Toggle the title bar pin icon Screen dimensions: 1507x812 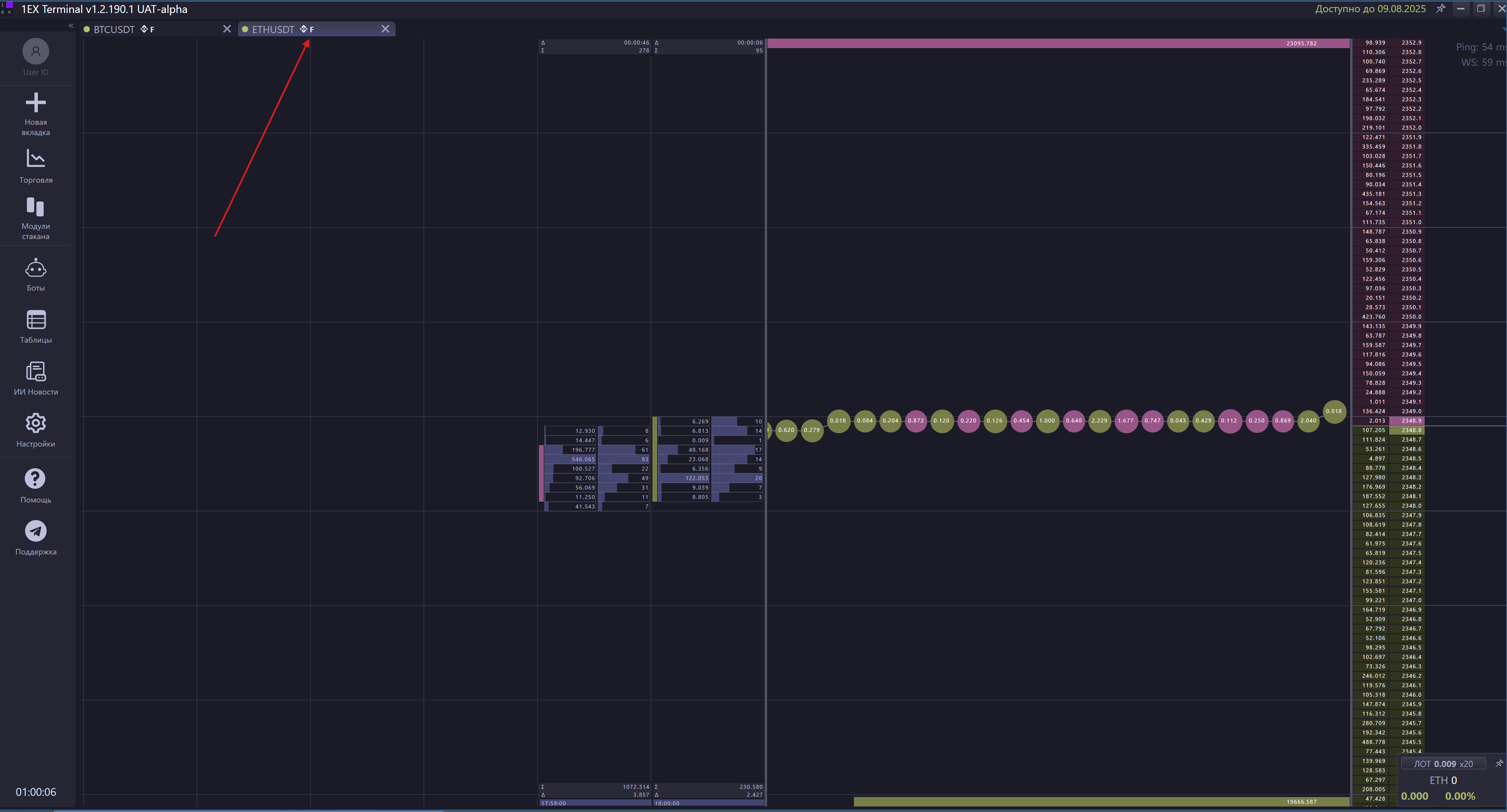pyautogui.click(x=1440, y=9)
